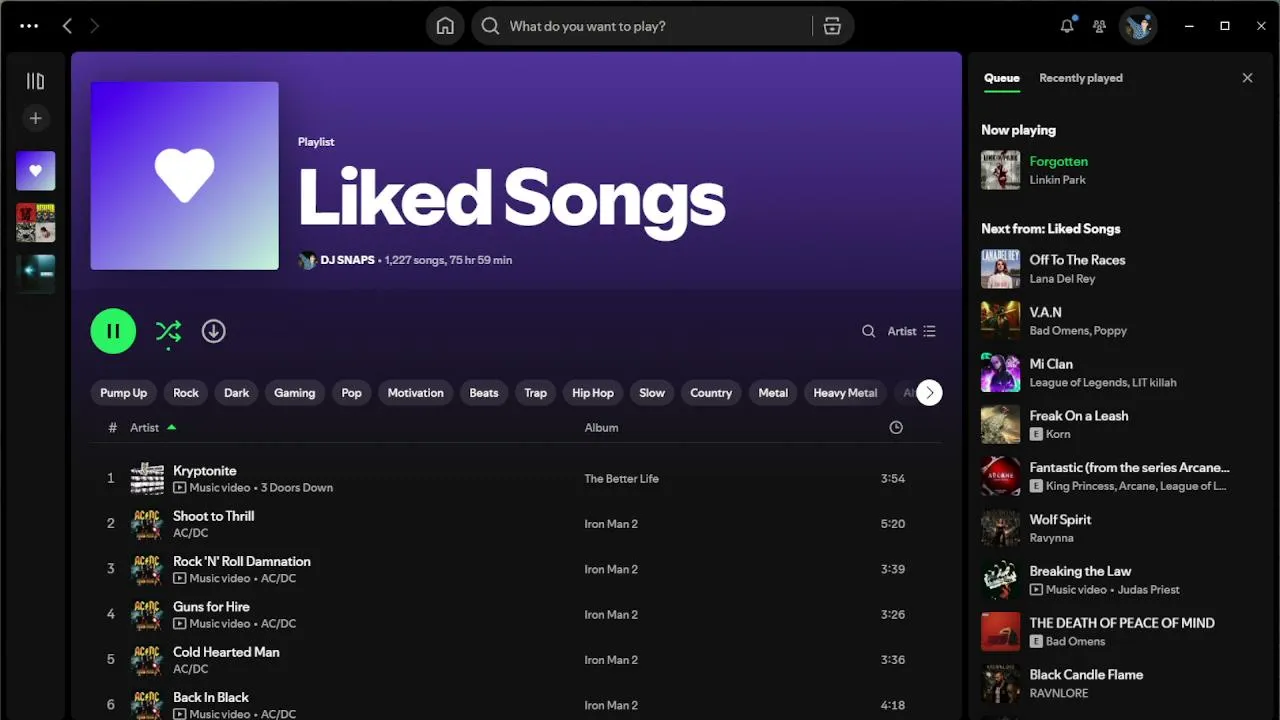Filter by the Pump Up tag
Viewport: 1280px width, 720px height.
coord(123,393)
